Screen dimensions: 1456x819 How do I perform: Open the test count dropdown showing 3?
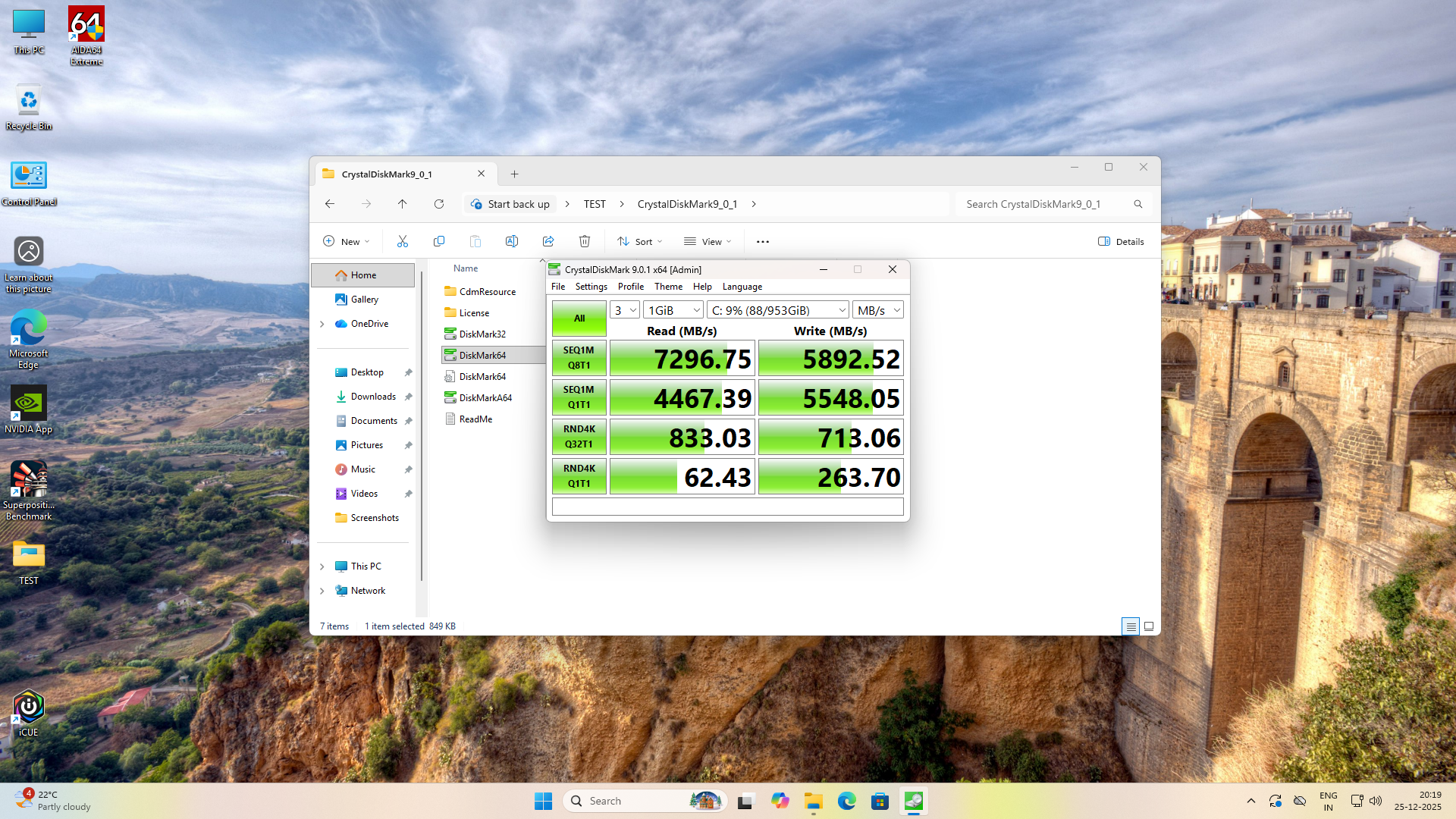[625, 310]
